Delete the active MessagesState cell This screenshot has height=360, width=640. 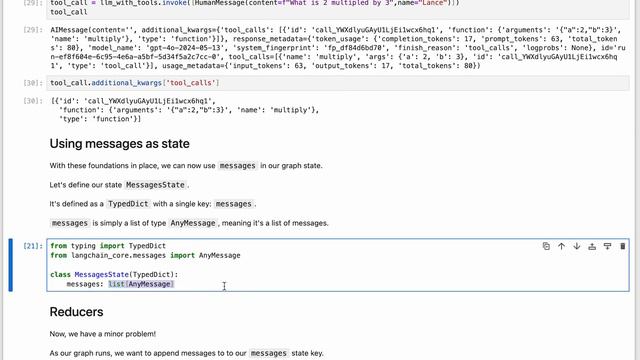[622, 246]
